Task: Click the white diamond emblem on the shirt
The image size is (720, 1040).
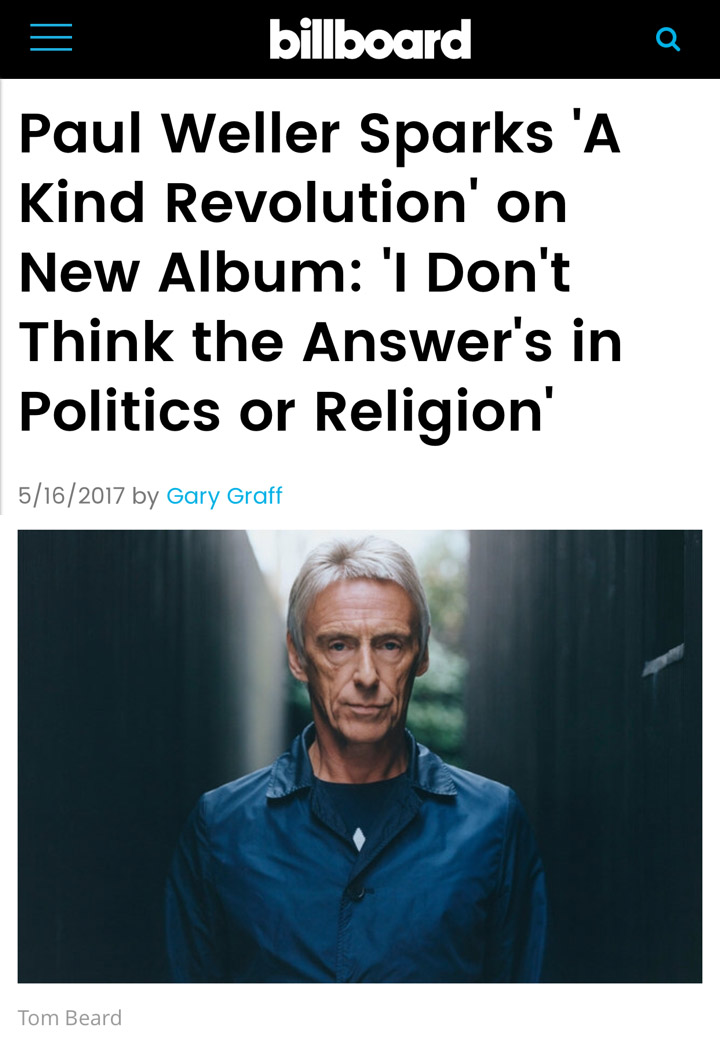Action: pyautogui.click(x=359, y=838)
